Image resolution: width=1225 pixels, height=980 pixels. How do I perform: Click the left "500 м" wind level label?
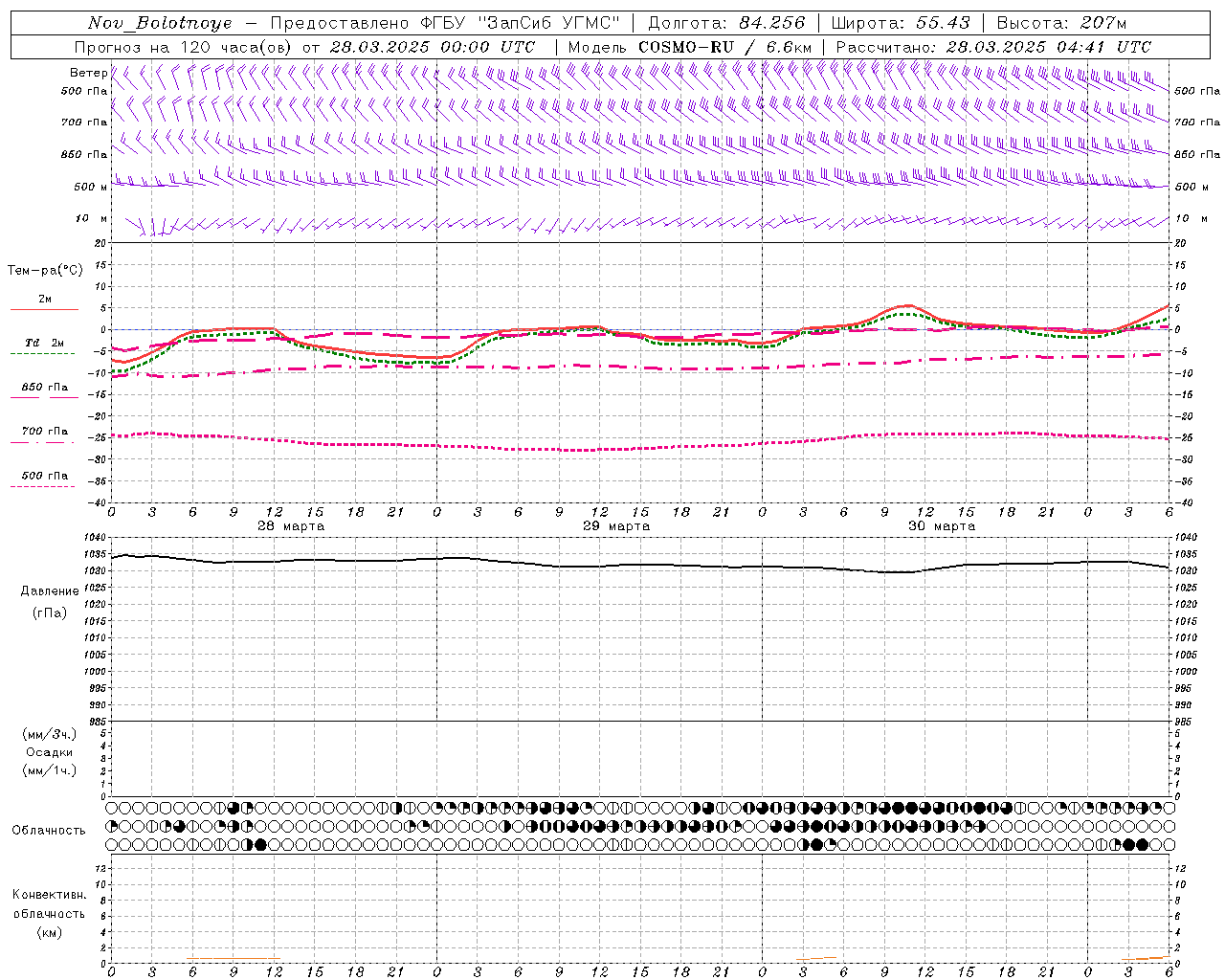click(x=91, y=188)
